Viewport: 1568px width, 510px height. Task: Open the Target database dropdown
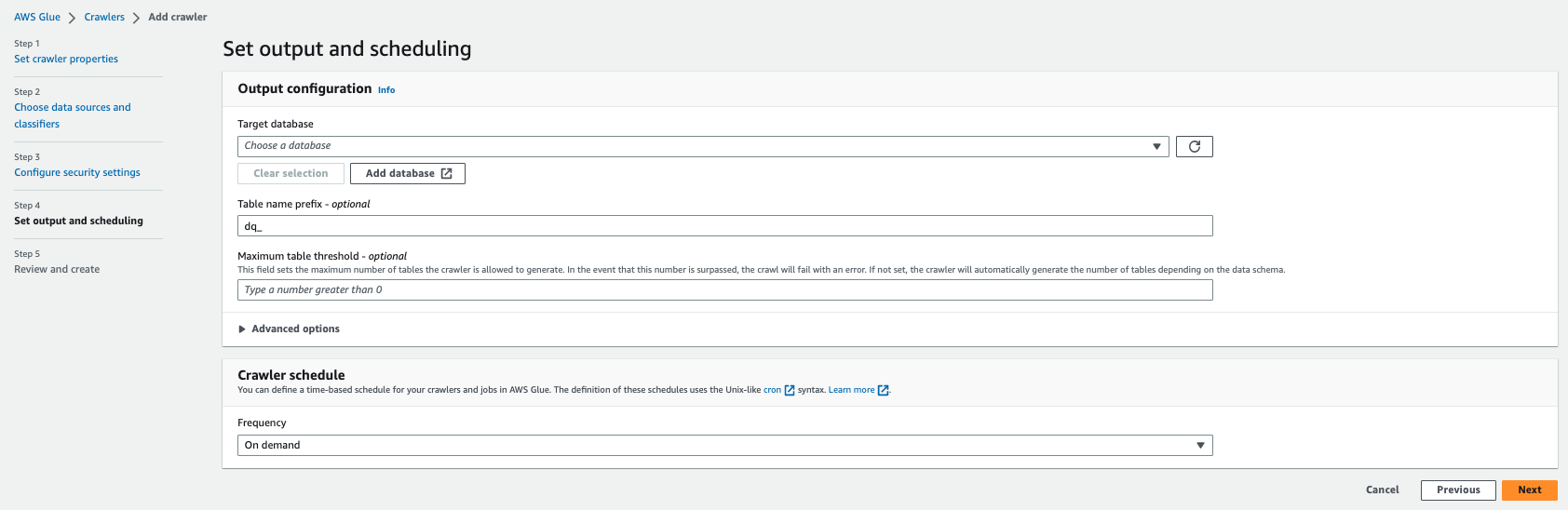coord(703,146)
